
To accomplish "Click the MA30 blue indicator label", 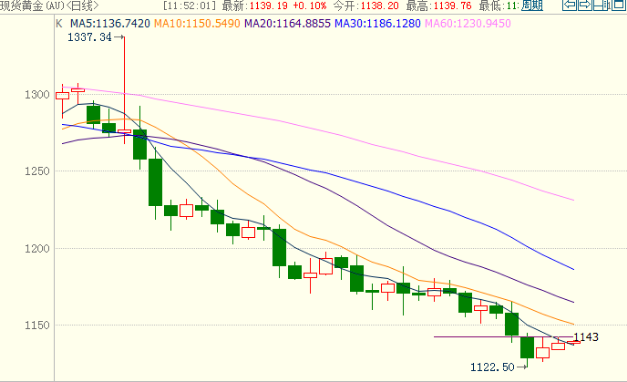I will pyautogui.click(x=377, y=24).
